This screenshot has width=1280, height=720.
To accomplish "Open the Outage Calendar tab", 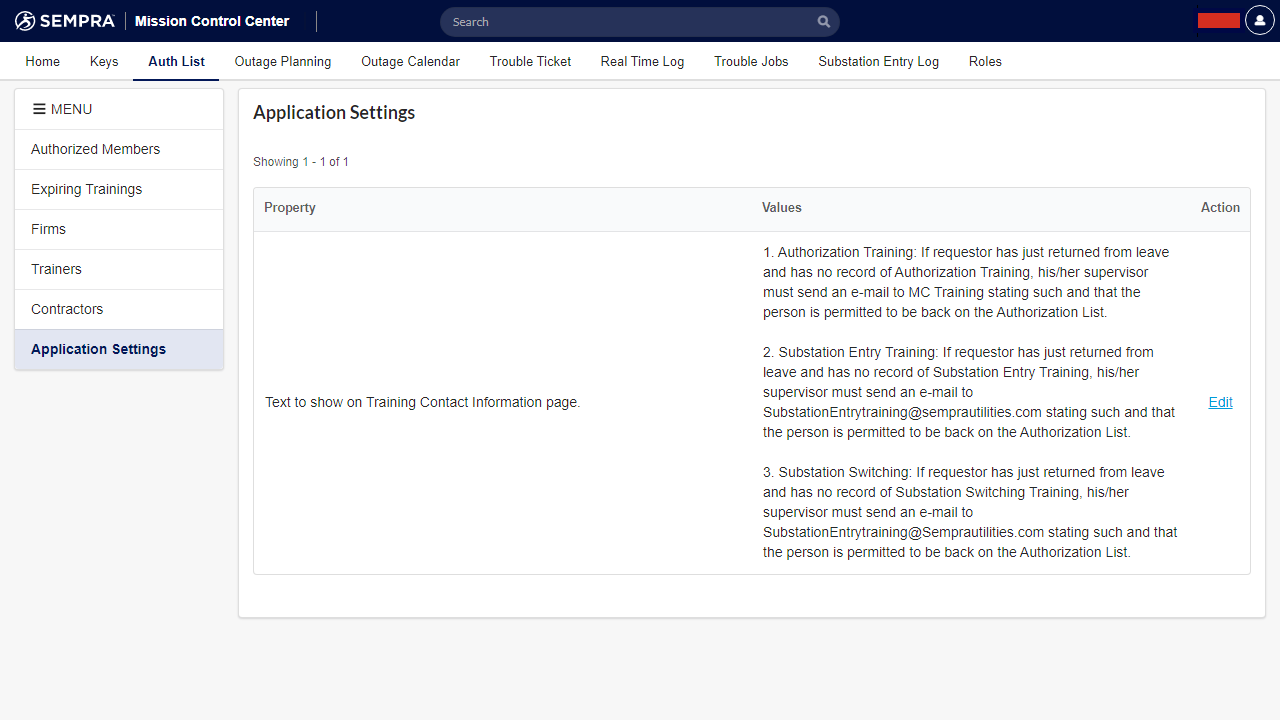I will (410, 61).
